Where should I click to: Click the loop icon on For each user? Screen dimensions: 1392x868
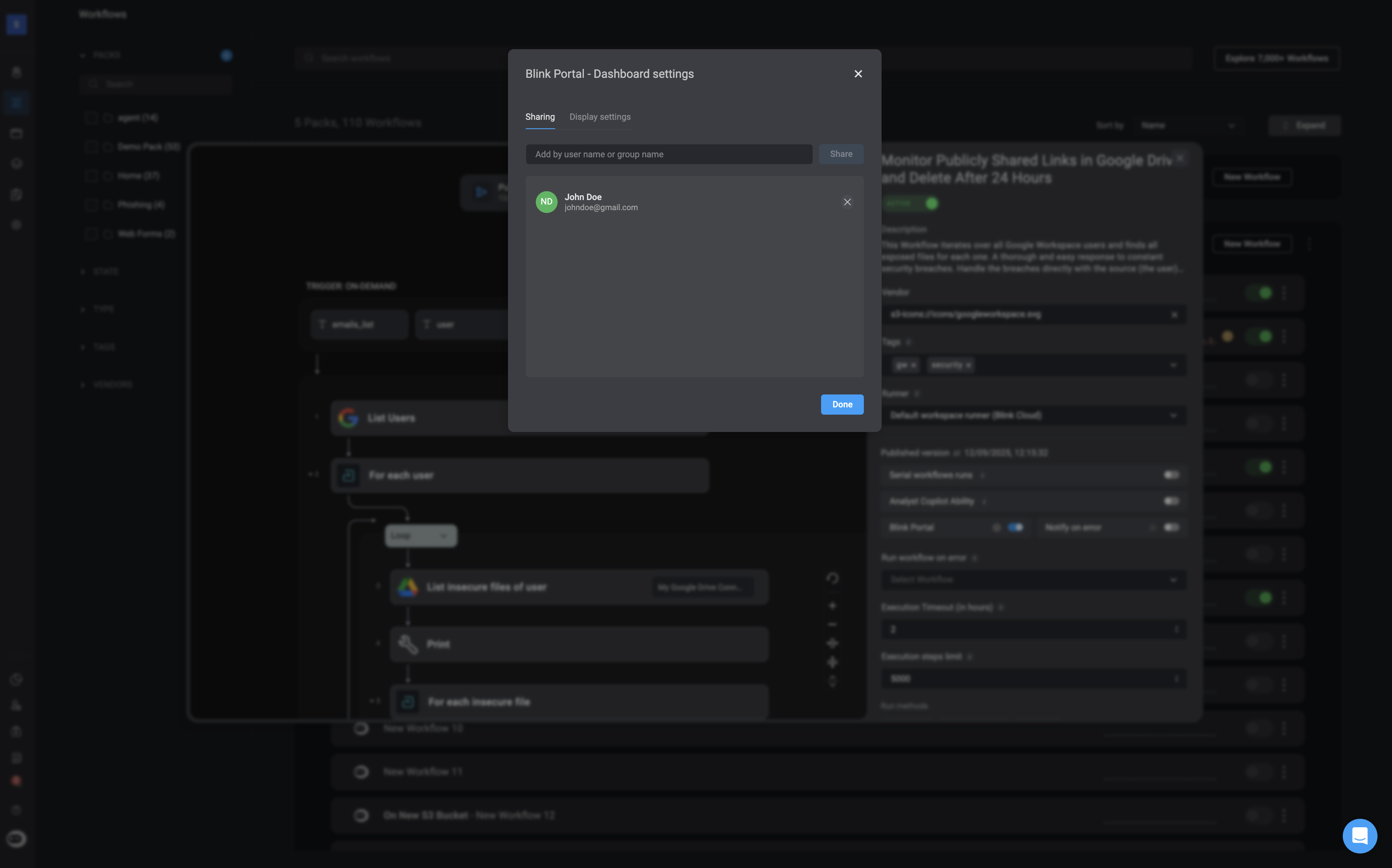coord(348,475)
